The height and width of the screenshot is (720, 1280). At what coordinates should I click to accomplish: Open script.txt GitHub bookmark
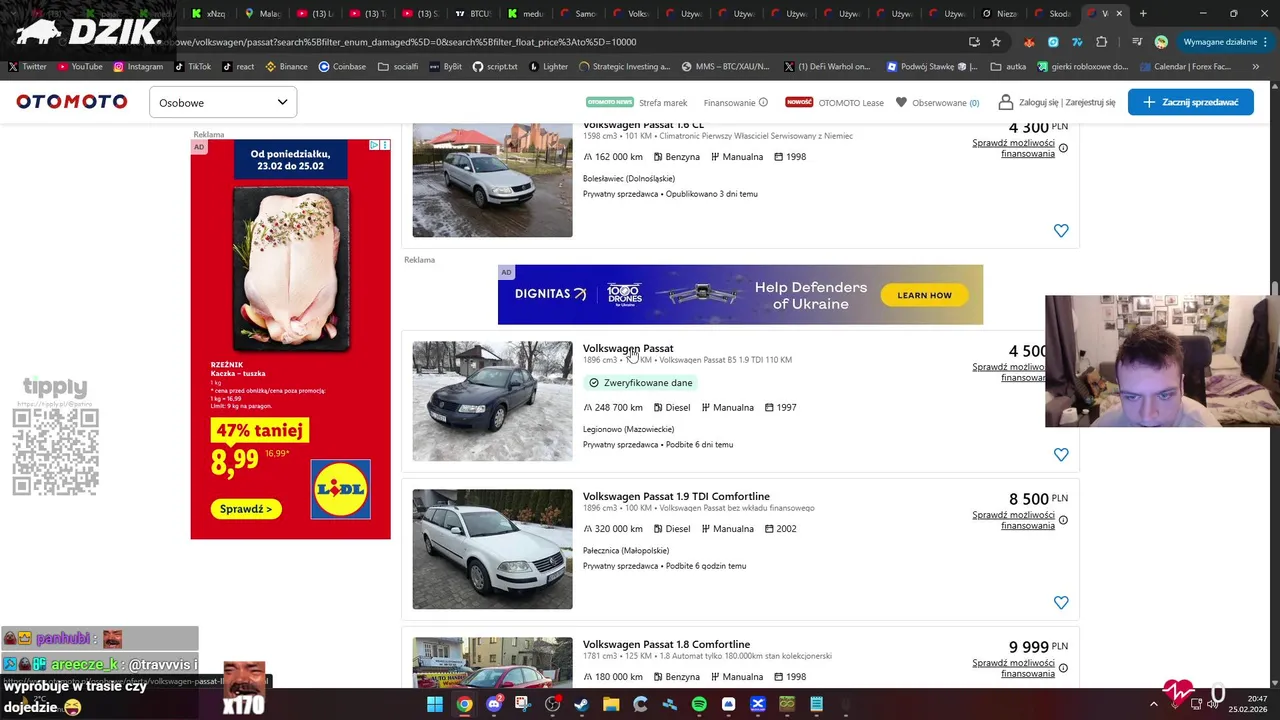494,67
